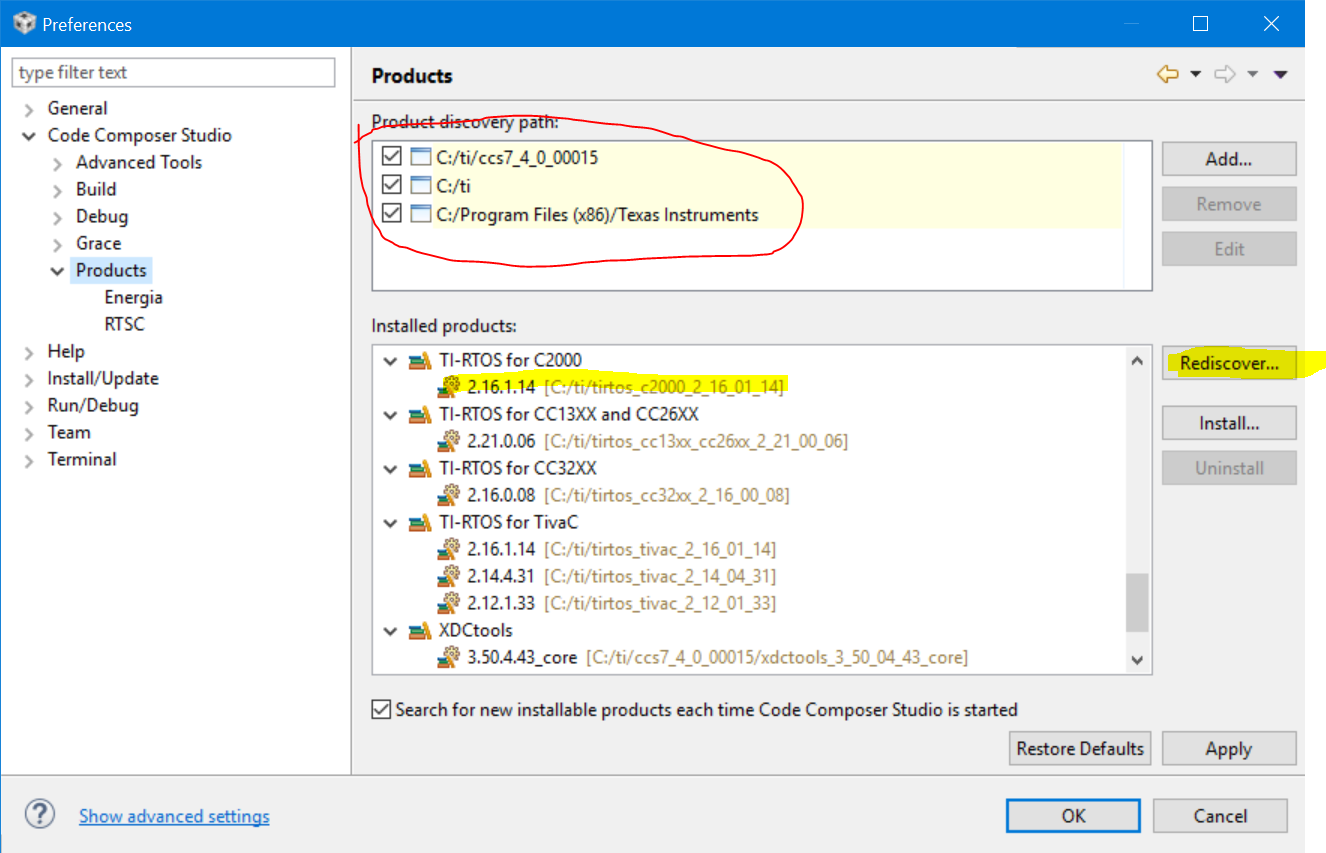
Task: Click the folder icon for C:/ti/ccs7_4_0_00015
Action: [420, 157]
